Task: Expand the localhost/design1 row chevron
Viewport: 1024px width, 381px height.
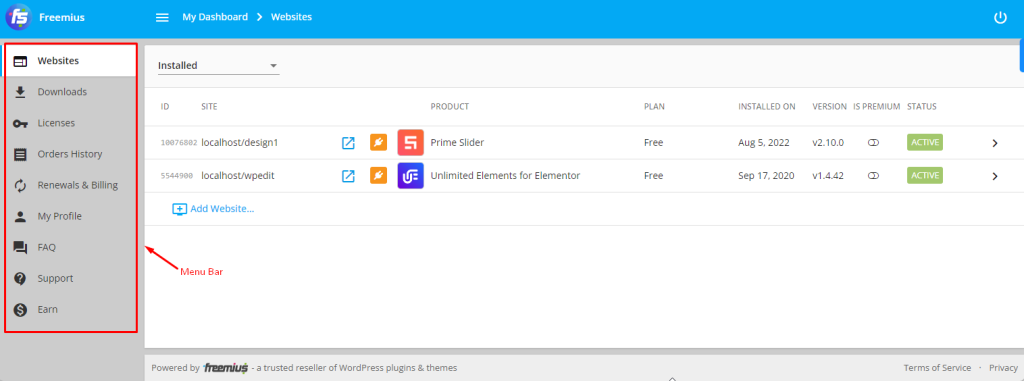Action: [995, 143]
